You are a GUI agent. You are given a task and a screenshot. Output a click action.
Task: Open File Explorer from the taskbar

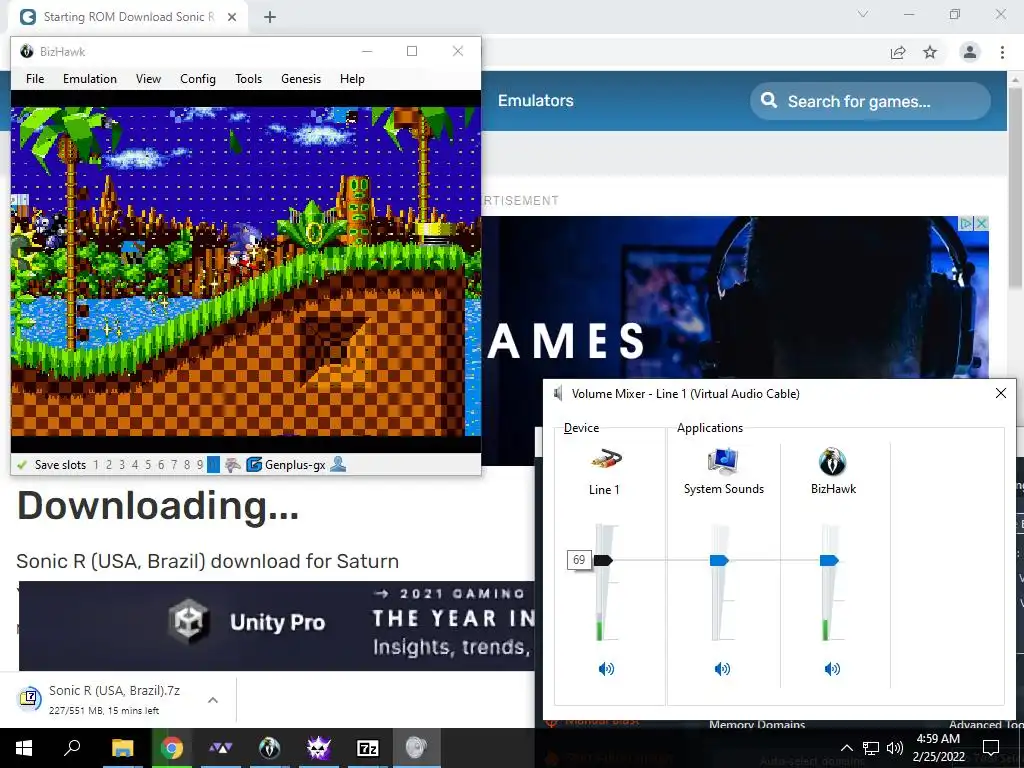(x=122, y=748)
